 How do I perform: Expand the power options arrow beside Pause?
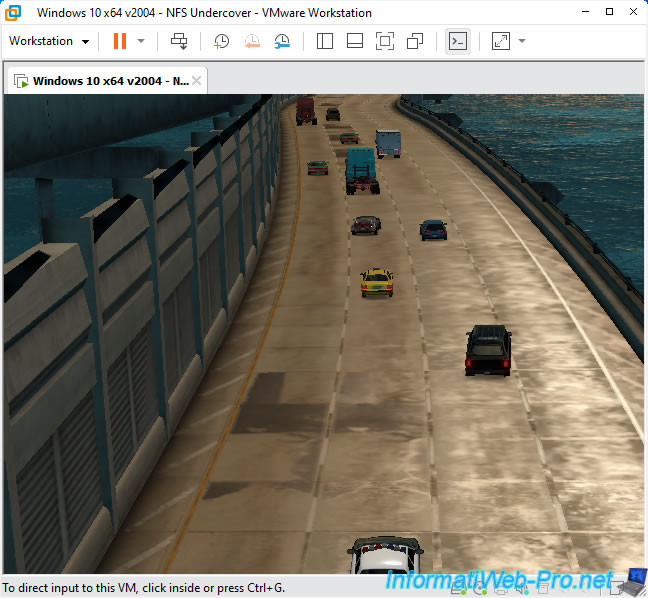[x=141, y=41]
